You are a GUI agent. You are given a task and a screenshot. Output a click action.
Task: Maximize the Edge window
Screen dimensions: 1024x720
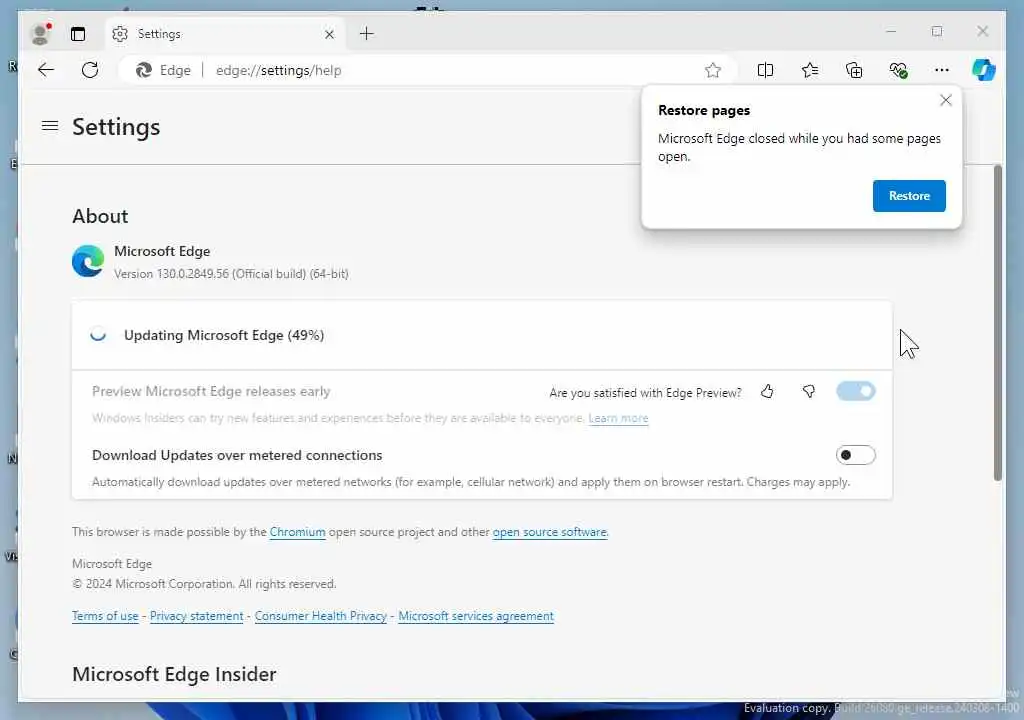click(x=937, y=31)
